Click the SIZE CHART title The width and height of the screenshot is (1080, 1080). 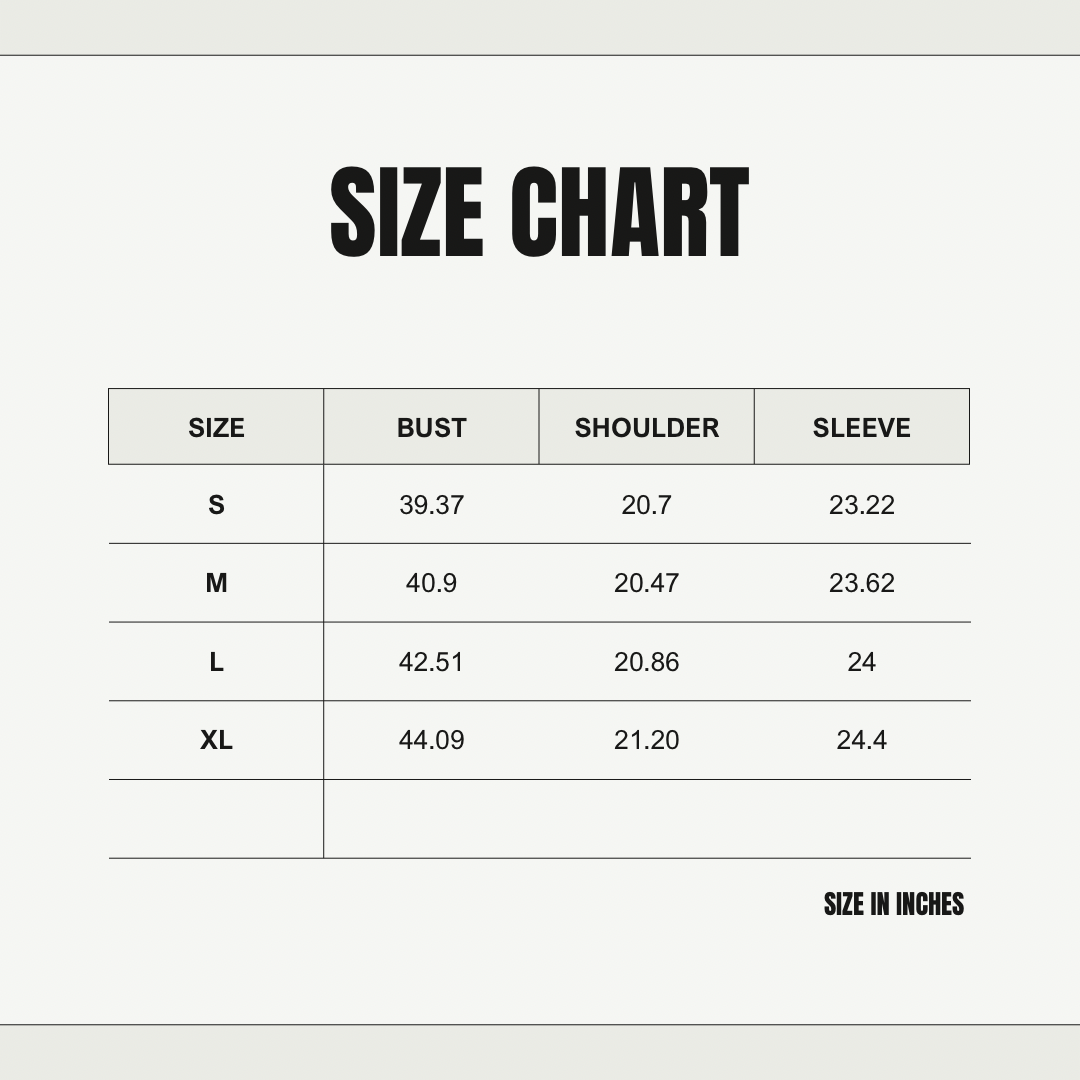tap(539, 213)
